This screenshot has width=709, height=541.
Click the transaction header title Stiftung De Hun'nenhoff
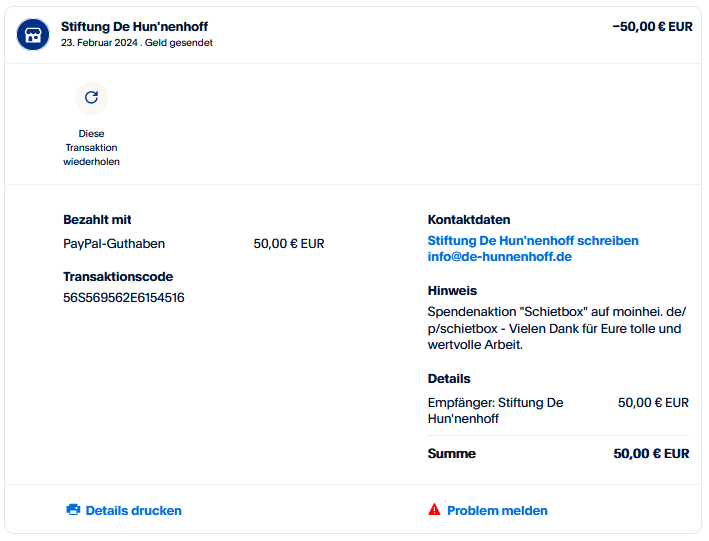coord(134,27)
